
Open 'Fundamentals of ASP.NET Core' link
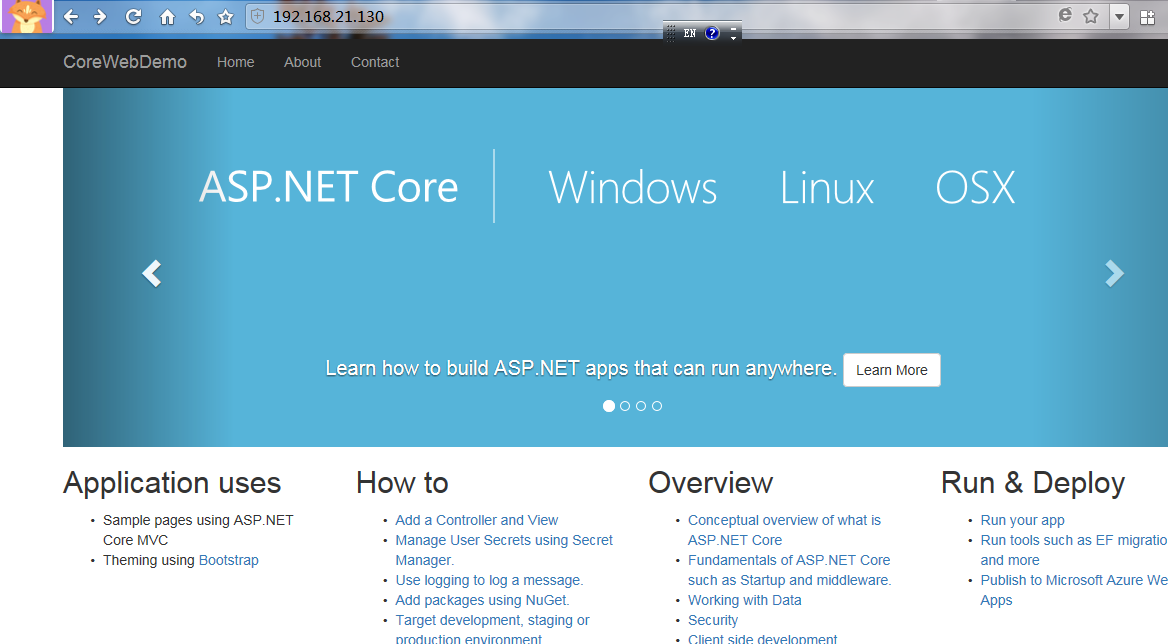point(790,570)
